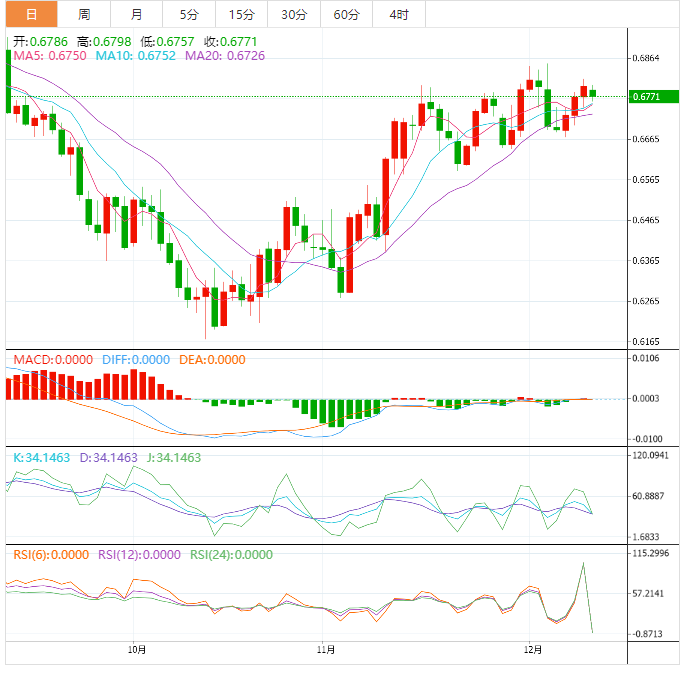Viewport: 682px width, 675px height.
Task: Click the RSI(6):0.0000 label
Action: (51, 555)
